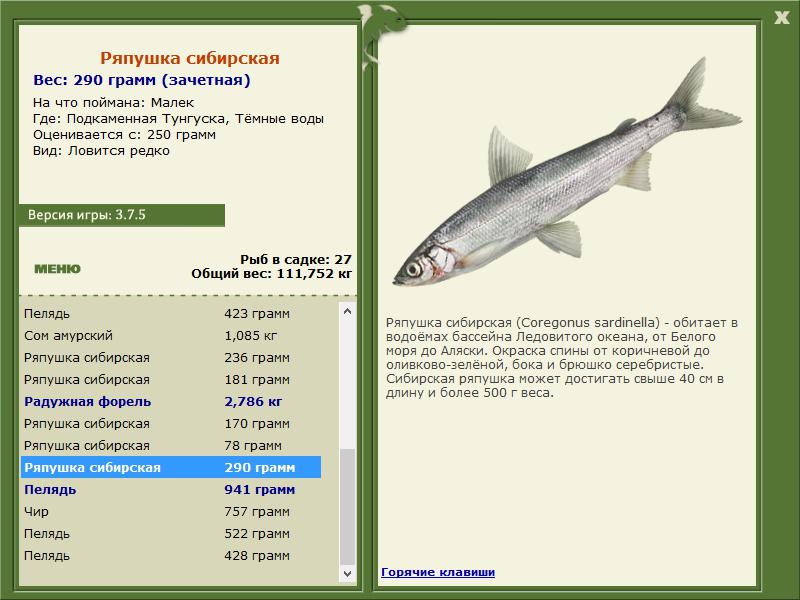Select Пелядь 423 грамм row
800x600 pixels.
[x=171, y=314]
